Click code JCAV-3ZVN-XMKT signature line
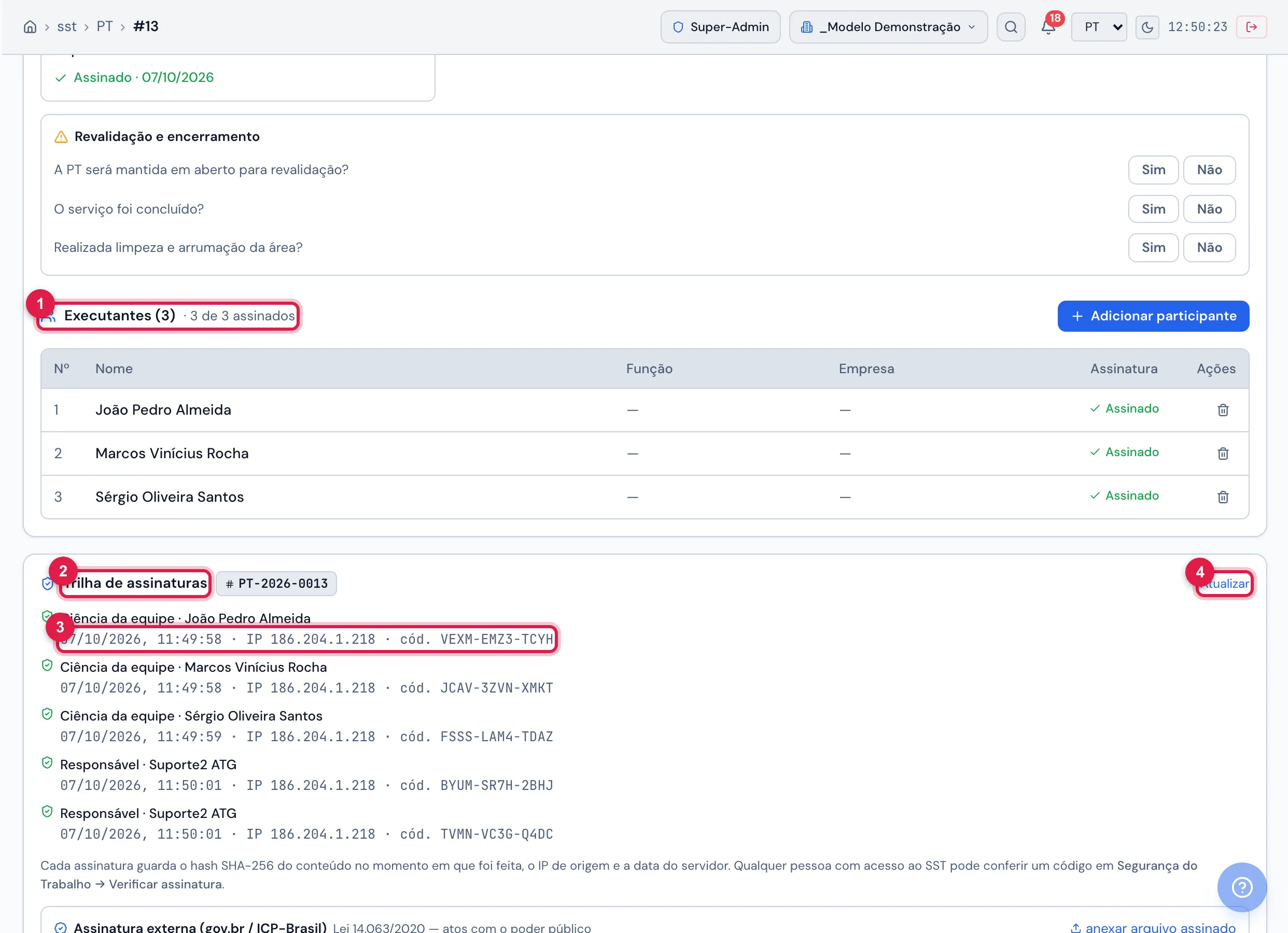 tap(306, 688)
